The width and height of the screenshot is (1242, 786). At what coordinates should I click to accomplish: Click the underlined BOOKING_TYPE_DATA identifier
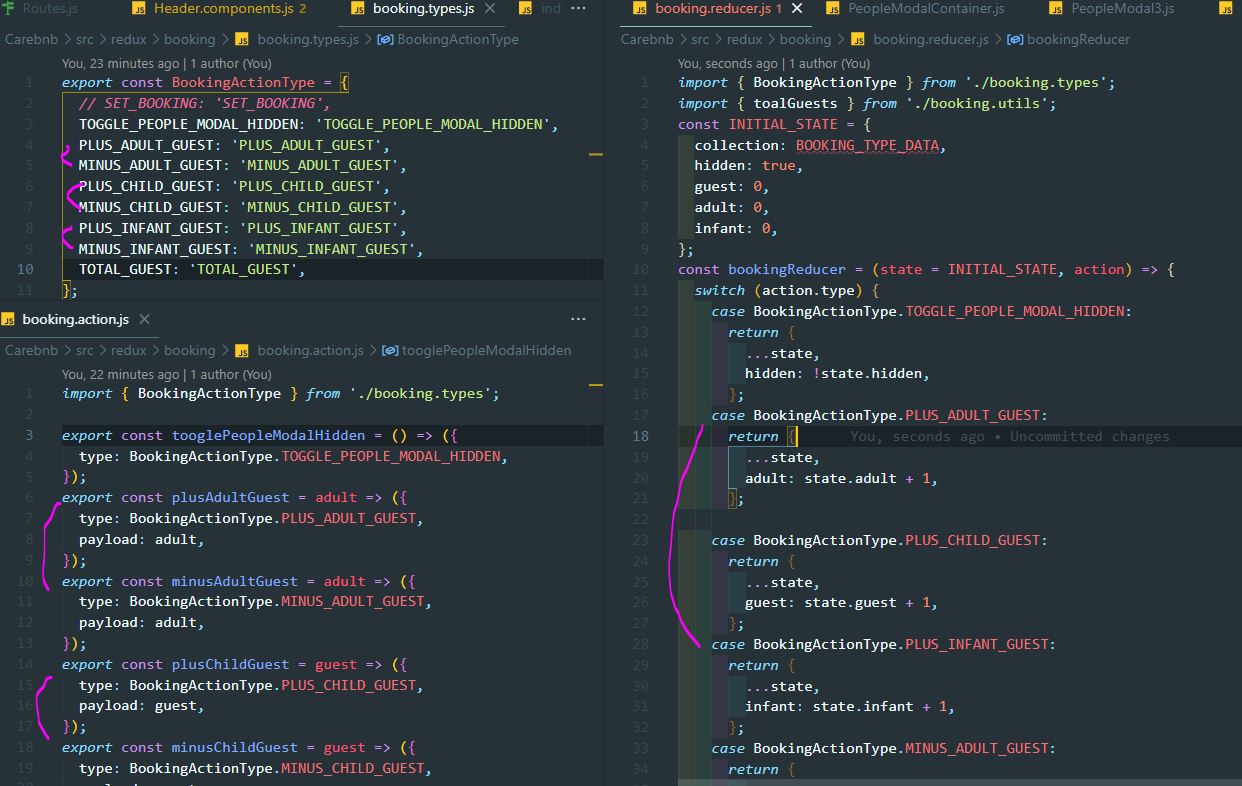[x=867, y=145]
